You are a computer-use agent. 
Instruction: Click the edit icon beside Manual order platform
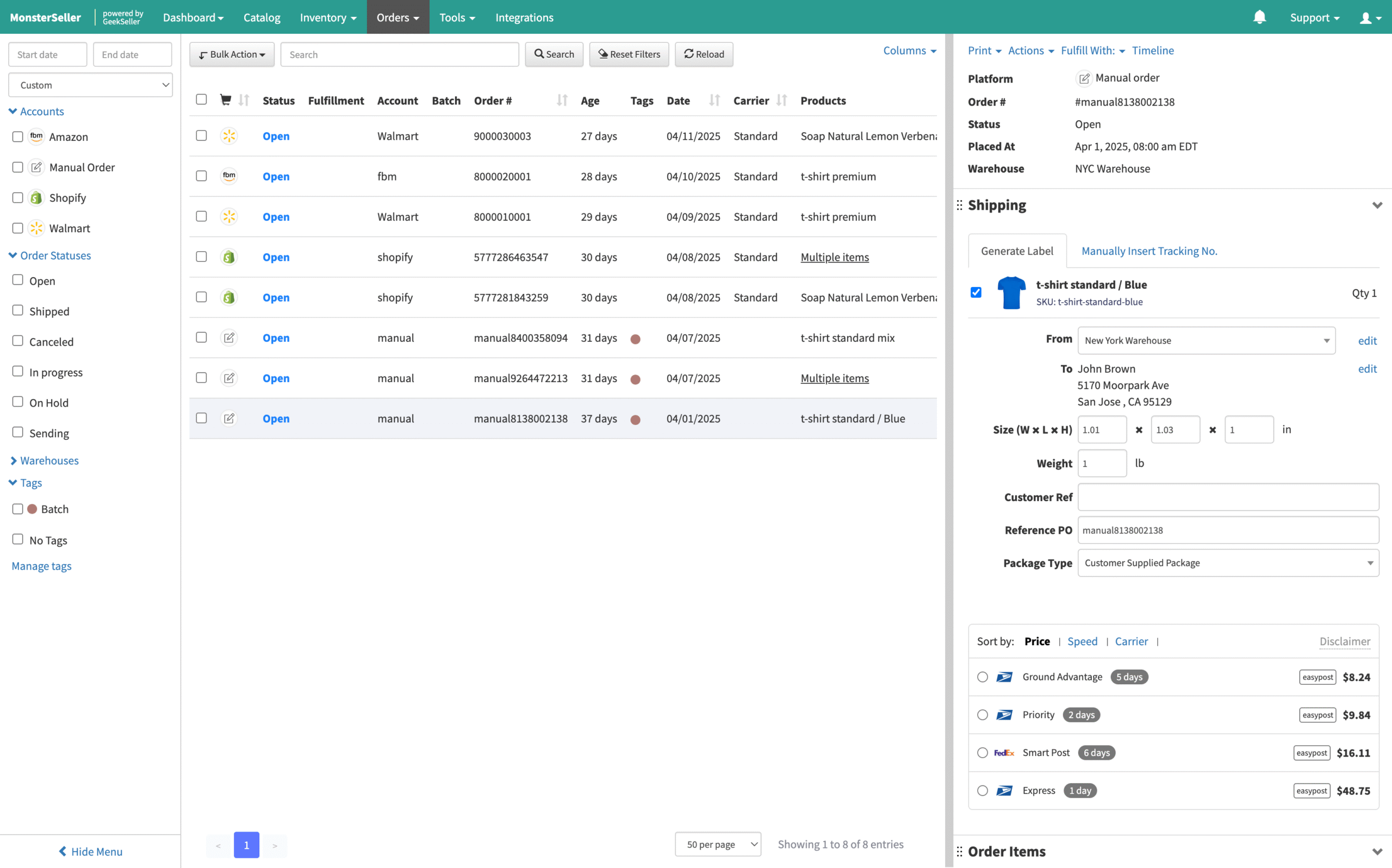click(x=1083, y=78)
